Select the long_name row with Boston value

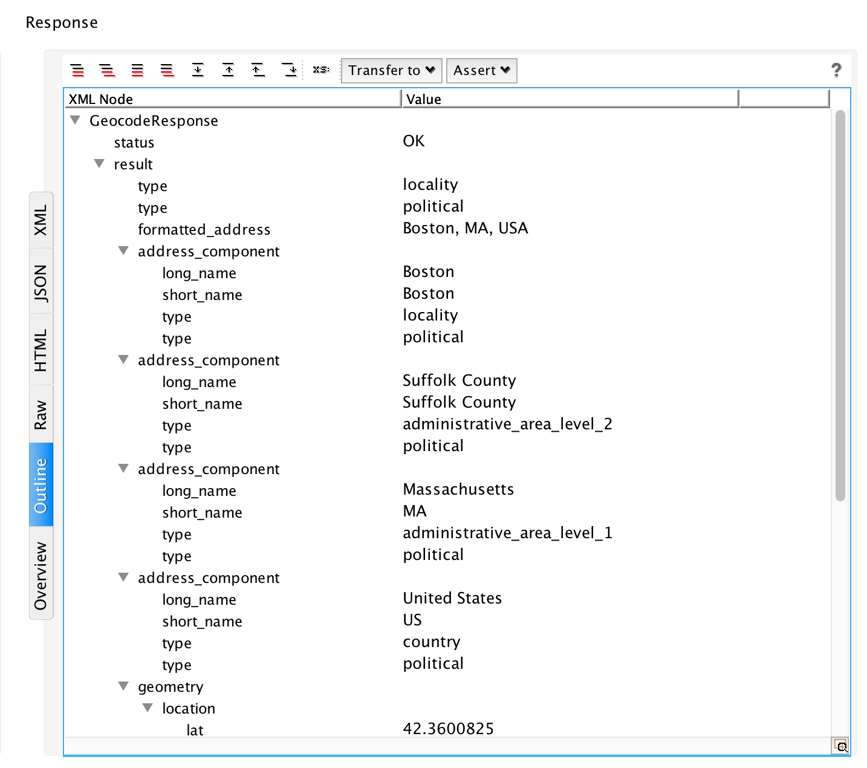(x=447, y=273)
